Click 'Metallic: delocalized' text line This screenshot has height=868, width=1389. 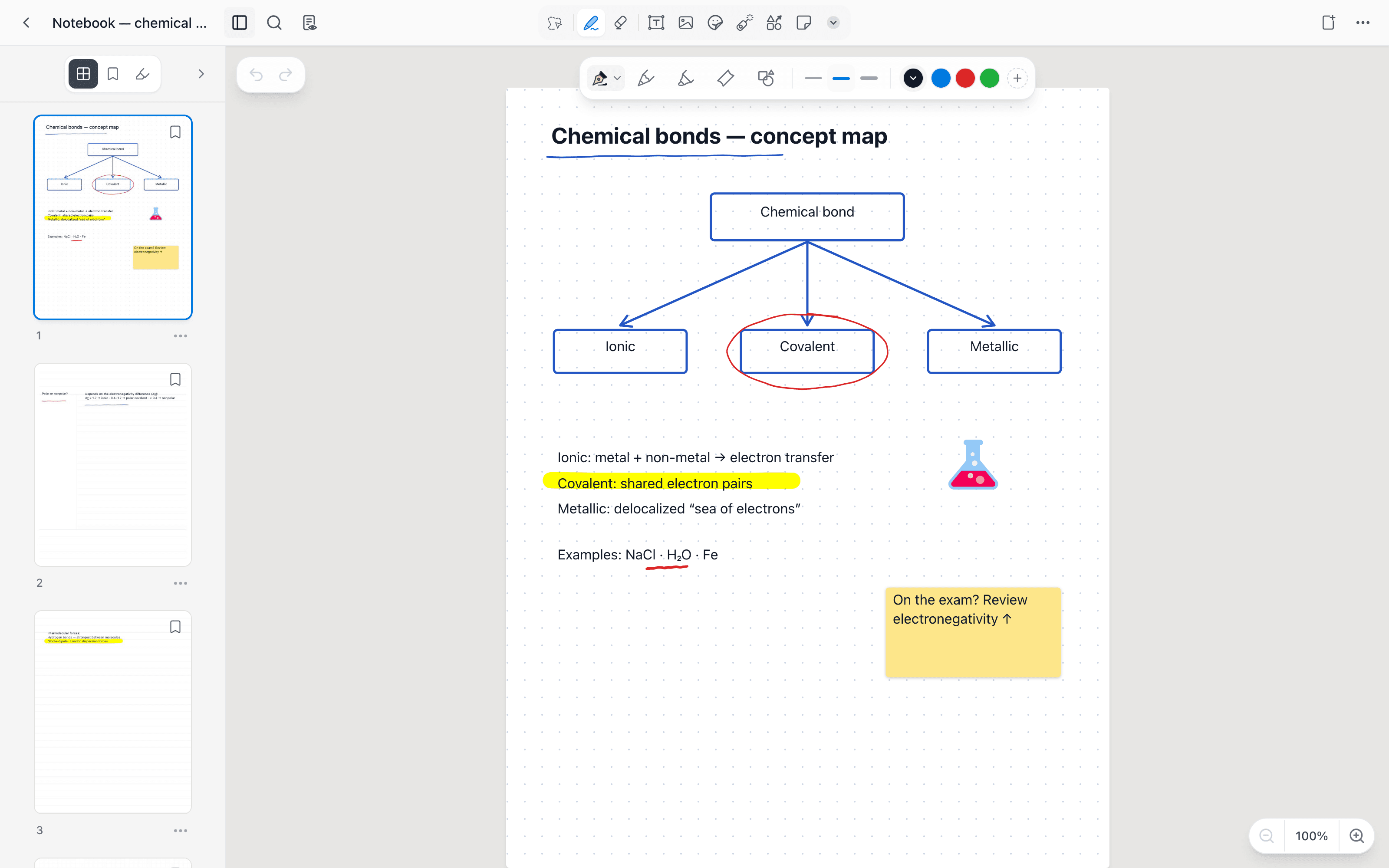tap(679, 509)
